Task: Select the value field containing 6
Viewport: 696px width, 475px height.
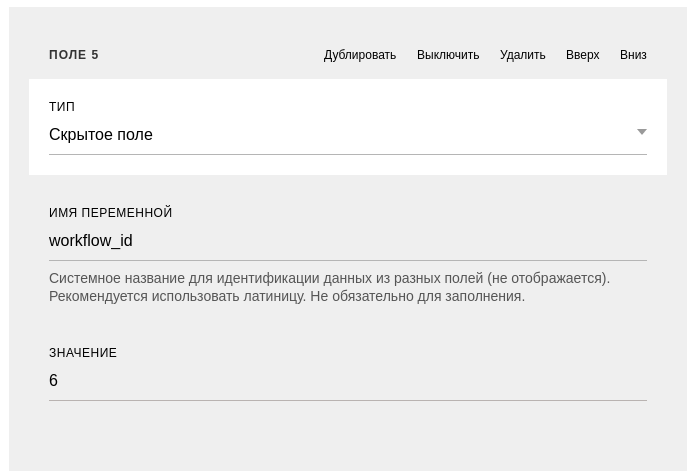Action: [x=348, y=380]
